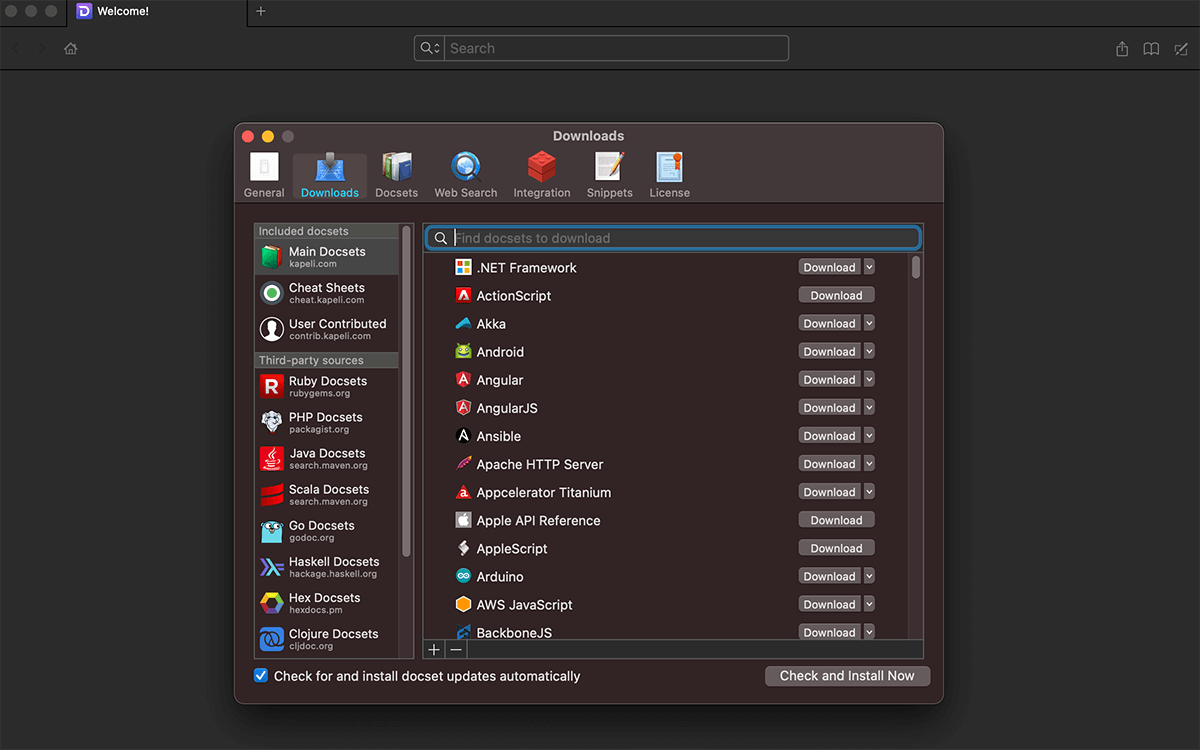
Task: Click the AWS JavaScript docset icon
Action: 463,604
